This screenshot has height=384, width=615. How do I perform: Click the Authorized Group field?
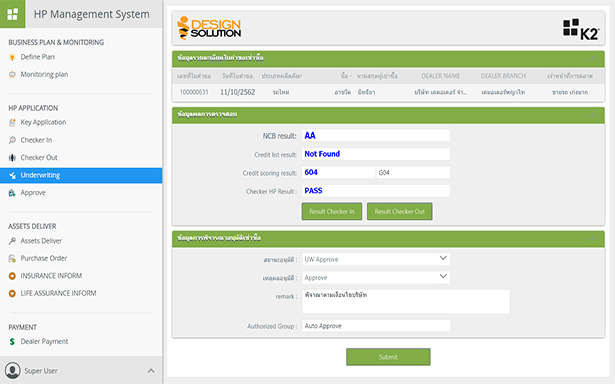tap(376, 326)
